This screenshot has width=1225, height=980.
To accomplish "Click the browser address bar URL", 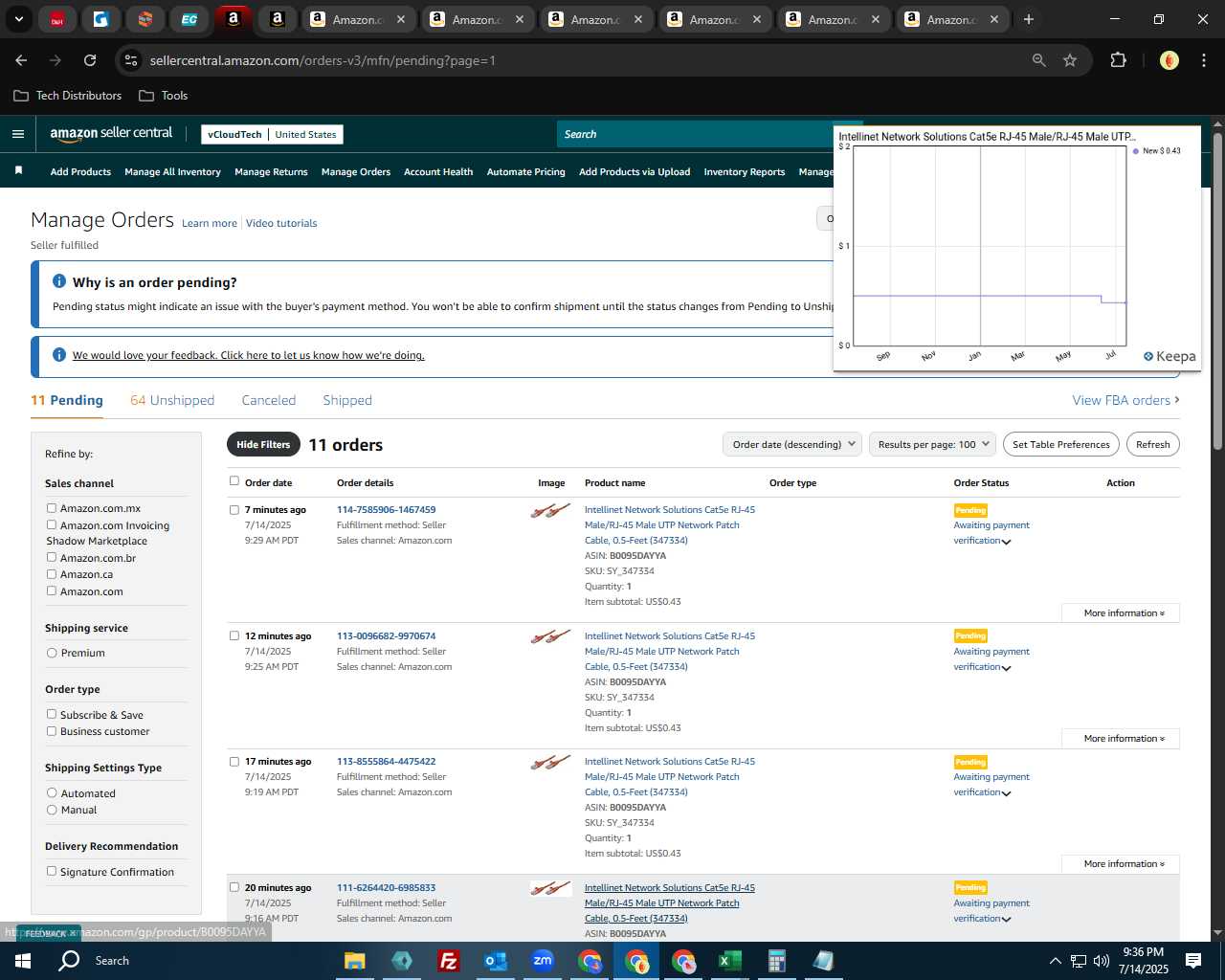I will [x=323, y=60].
